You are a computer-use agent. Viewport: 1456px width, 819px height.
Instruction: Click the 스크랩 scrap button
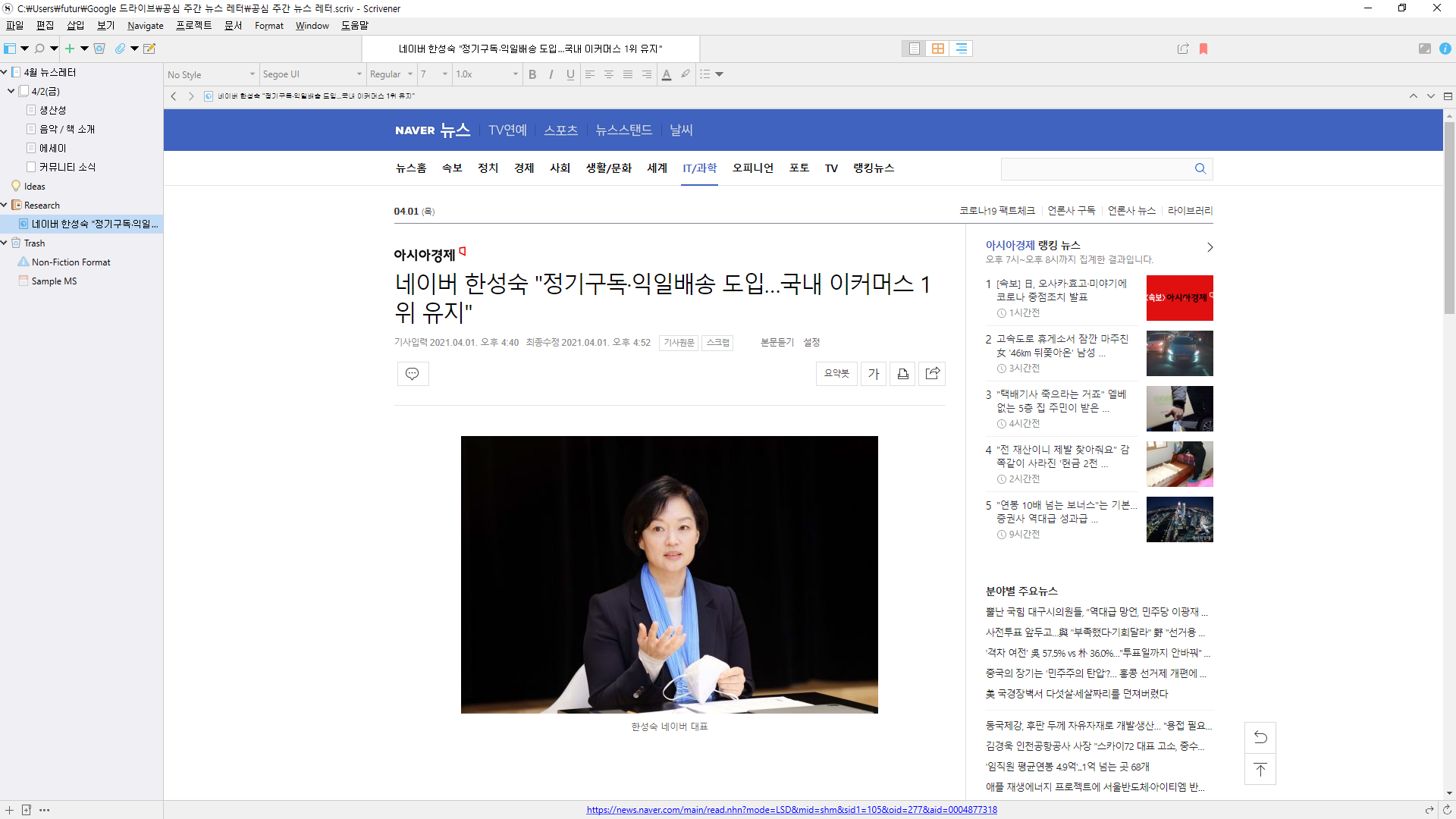click(717, 343)
